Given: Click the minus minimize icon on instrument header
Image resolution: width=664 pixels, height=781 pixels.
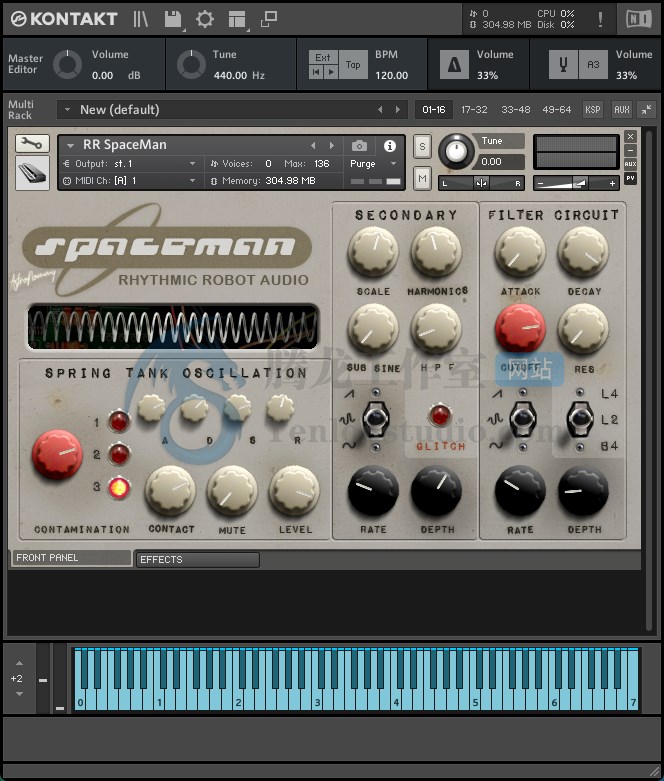Looking at the screenshot, I should (x=630, y=150).
